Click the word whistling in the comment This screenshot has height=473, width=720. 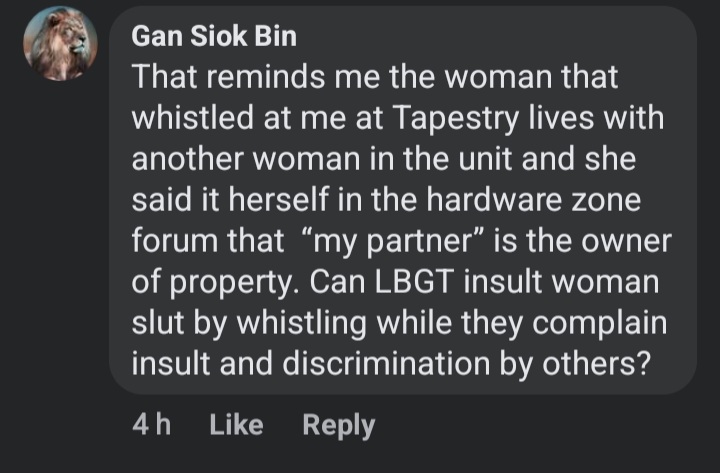[x=302, y=324]
